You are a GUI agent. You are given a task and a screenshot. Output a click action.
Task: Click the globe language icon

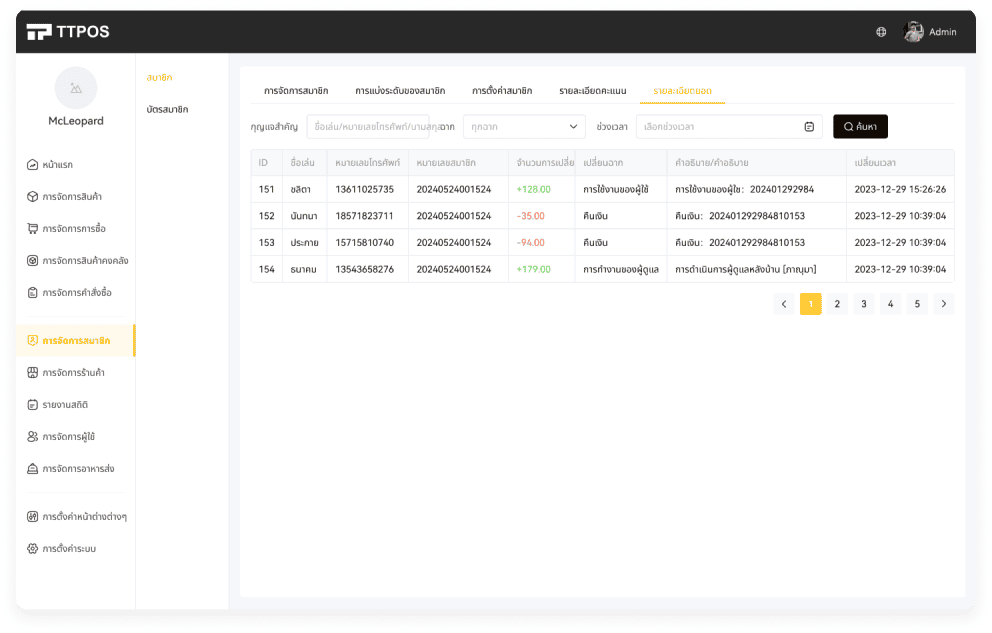click(881, 32)
